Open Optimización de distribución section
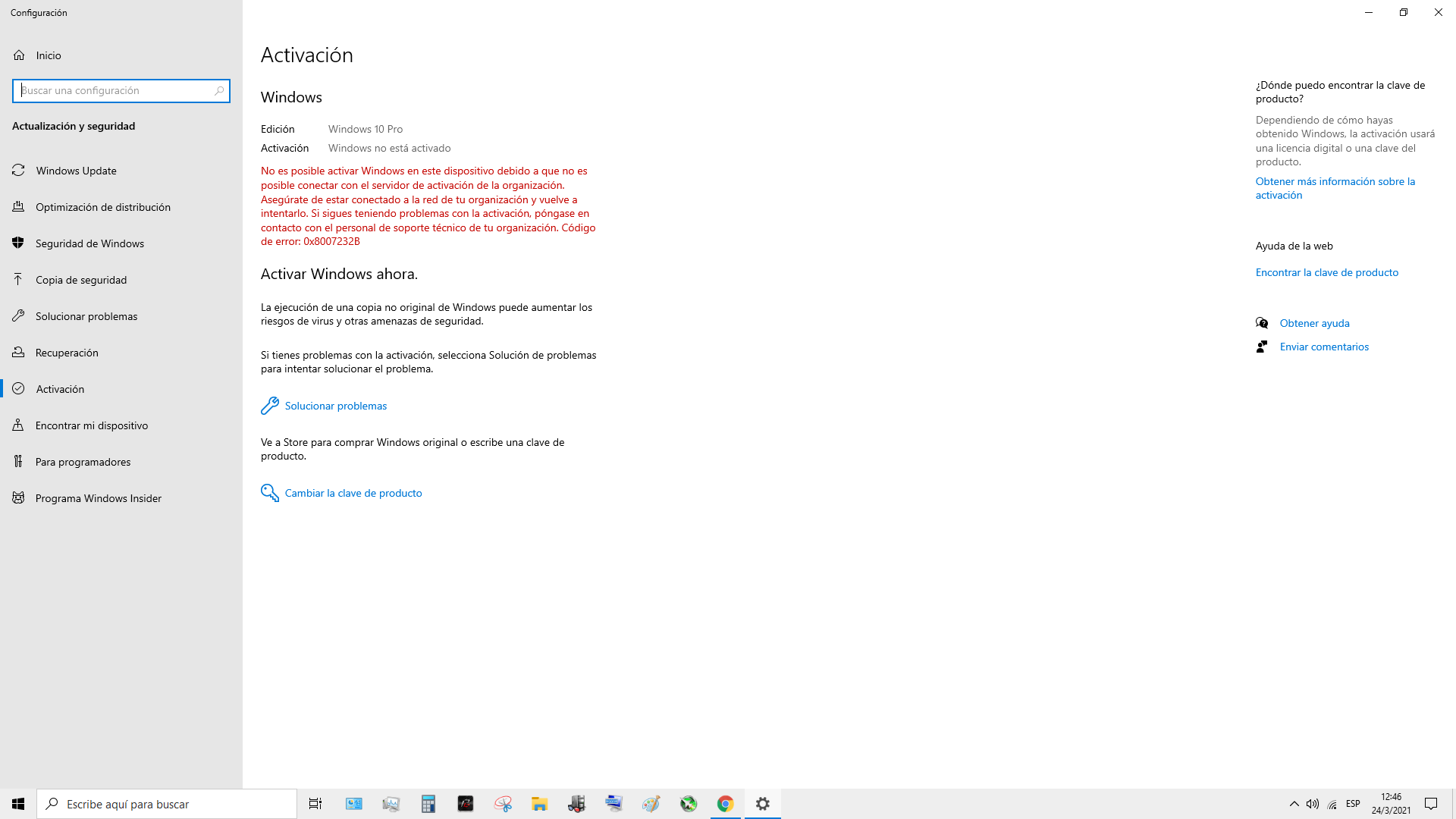1456x819 pixels. pos(103,207)
